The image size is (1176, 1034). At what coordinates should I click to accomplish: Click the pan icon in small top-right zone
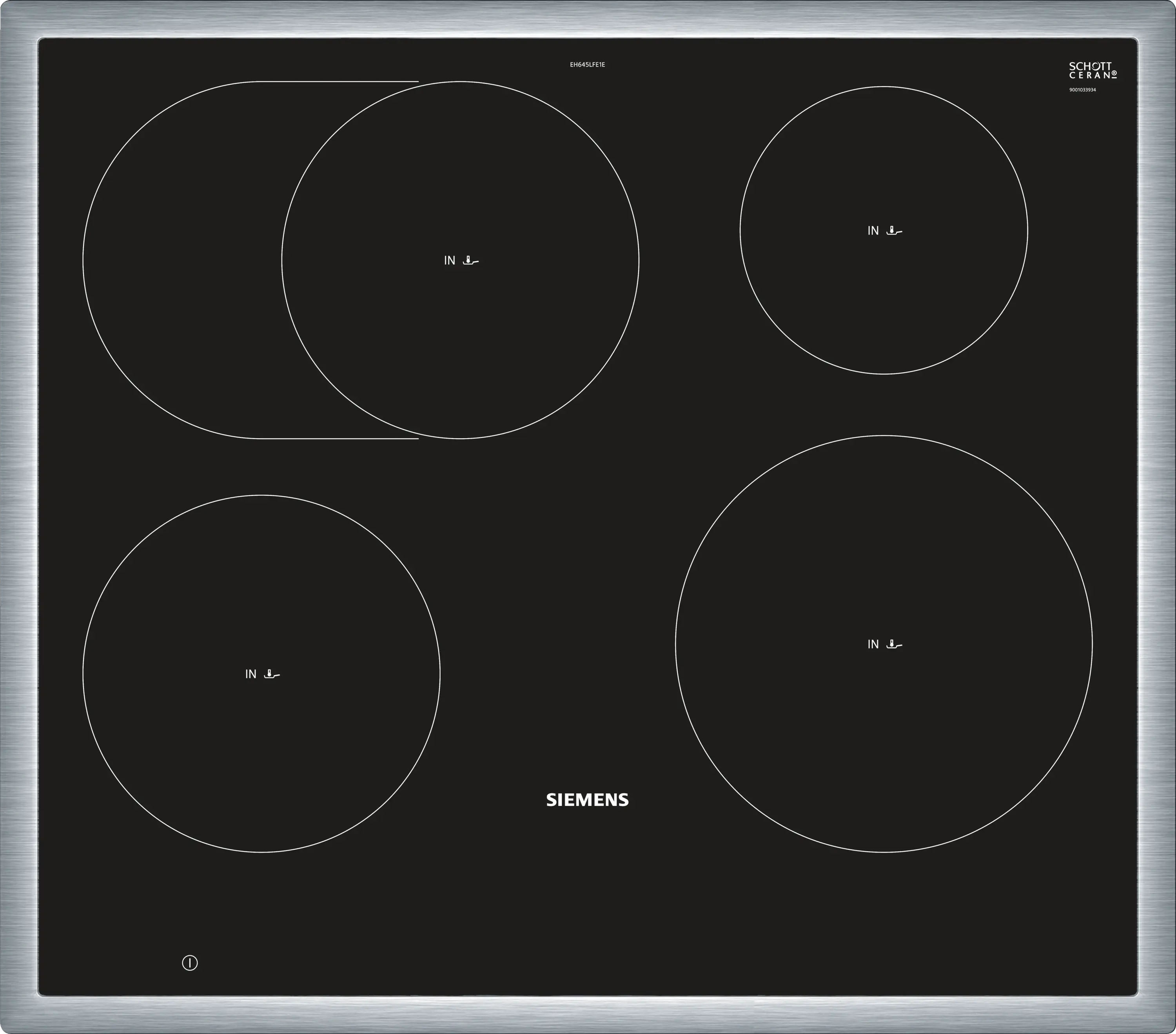click(x=894, y=231)
